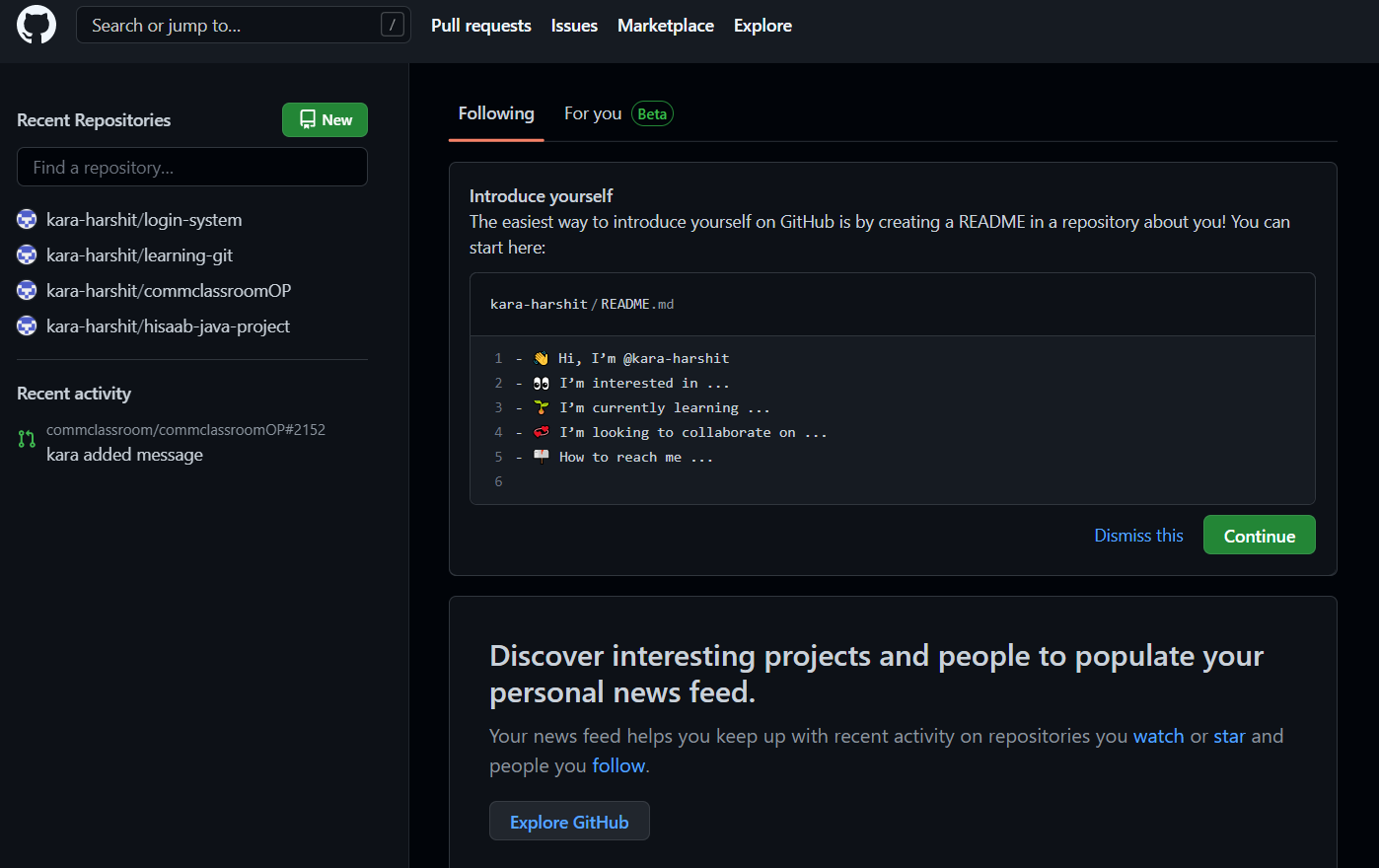Open the kara-harshit/login-system repository
1379x868 pixels.
pos(144,219)
